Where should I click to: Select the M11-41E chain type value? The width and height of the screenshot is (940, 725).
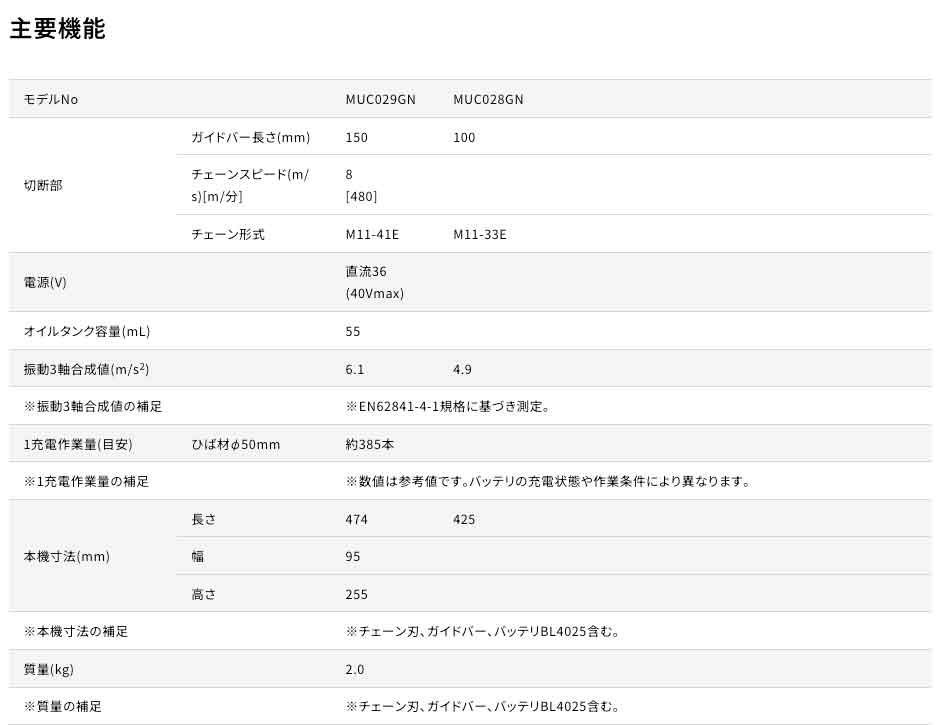[372, 235]
